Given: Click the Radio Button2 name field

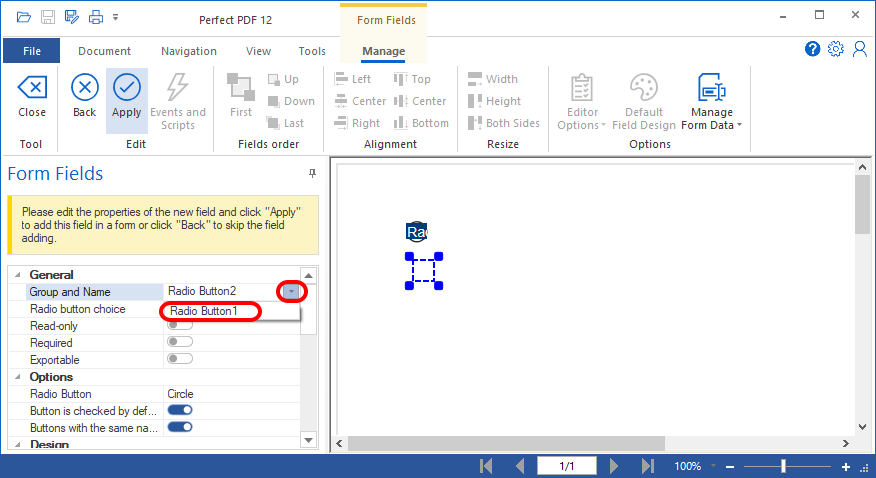Looking at the screenshot, I should (222, 291).
